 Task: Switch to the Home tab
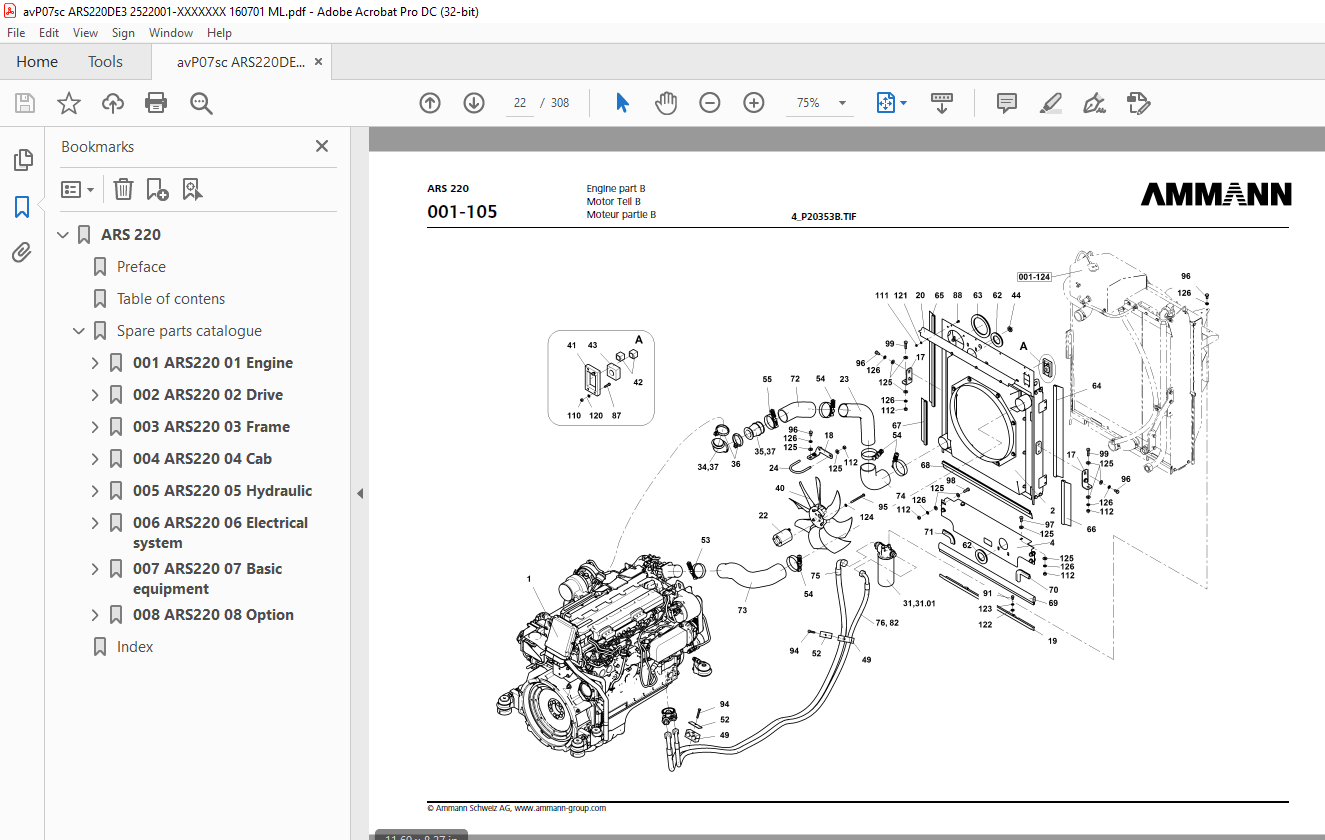coord(37,62)
